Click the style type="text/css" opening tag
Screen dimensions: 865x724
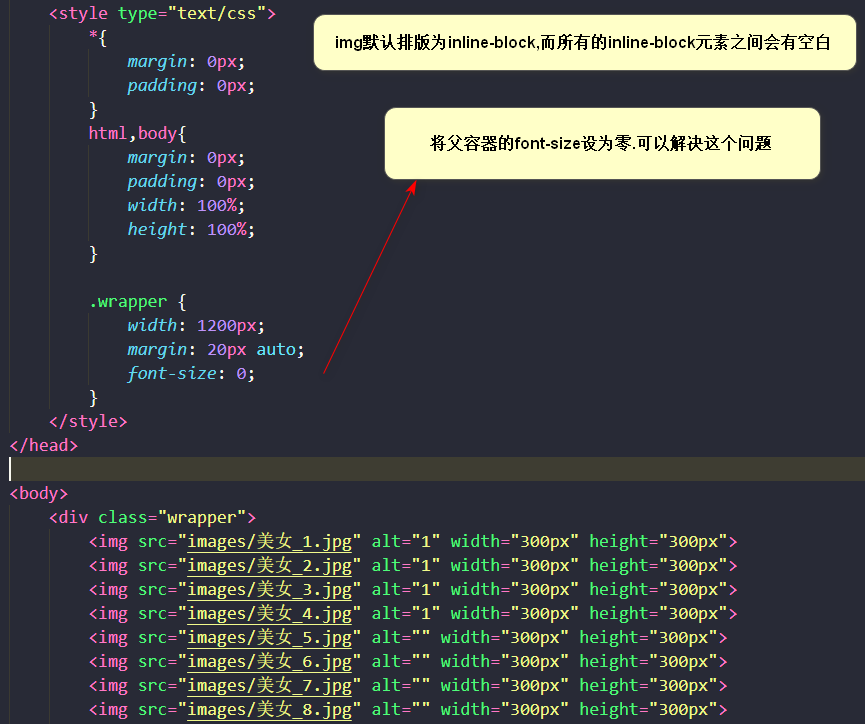(x=162, y=13)
